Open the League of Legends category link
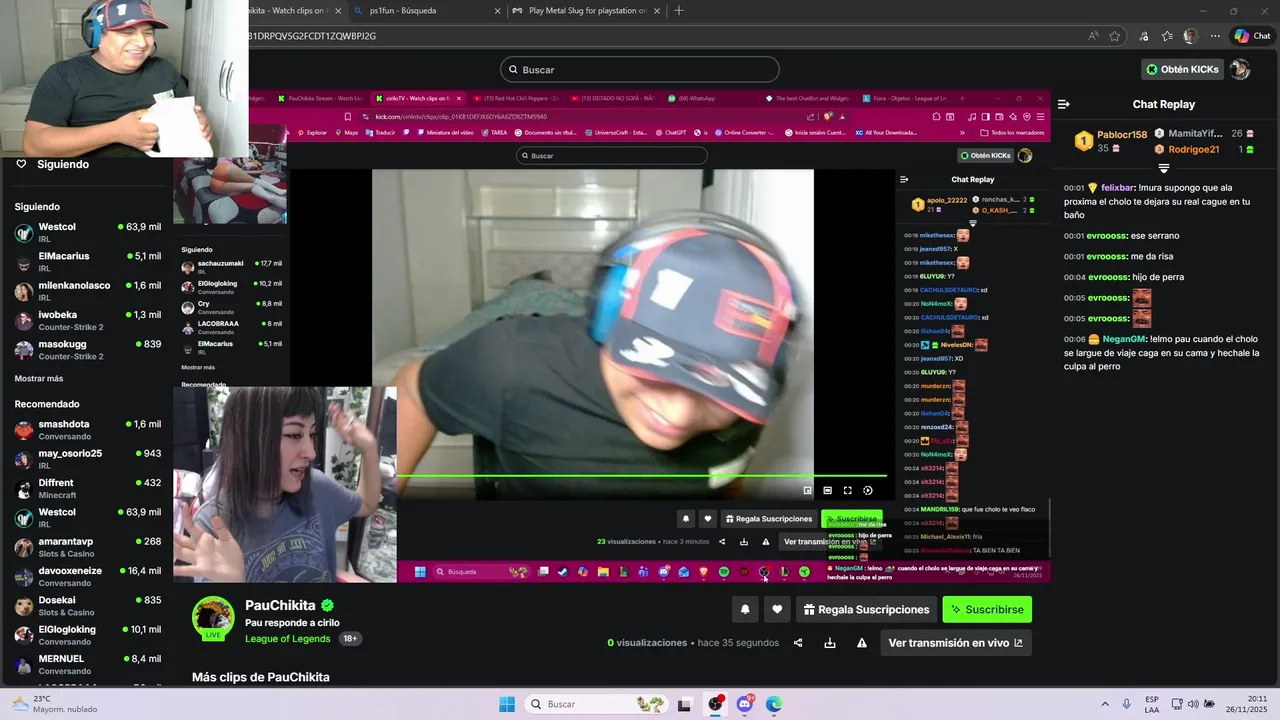Screen dimensions: 1280x720 pyautogui.click(x=287, y=638)
